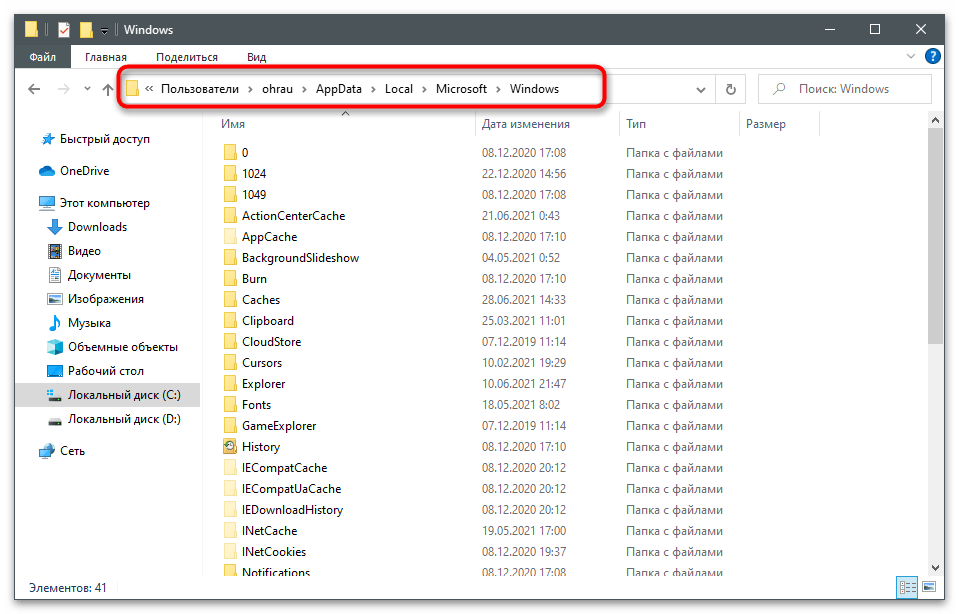Select Этот компьютер in navigation pane
The height and width of the screenshot is (614, 959).
[105, 202]
